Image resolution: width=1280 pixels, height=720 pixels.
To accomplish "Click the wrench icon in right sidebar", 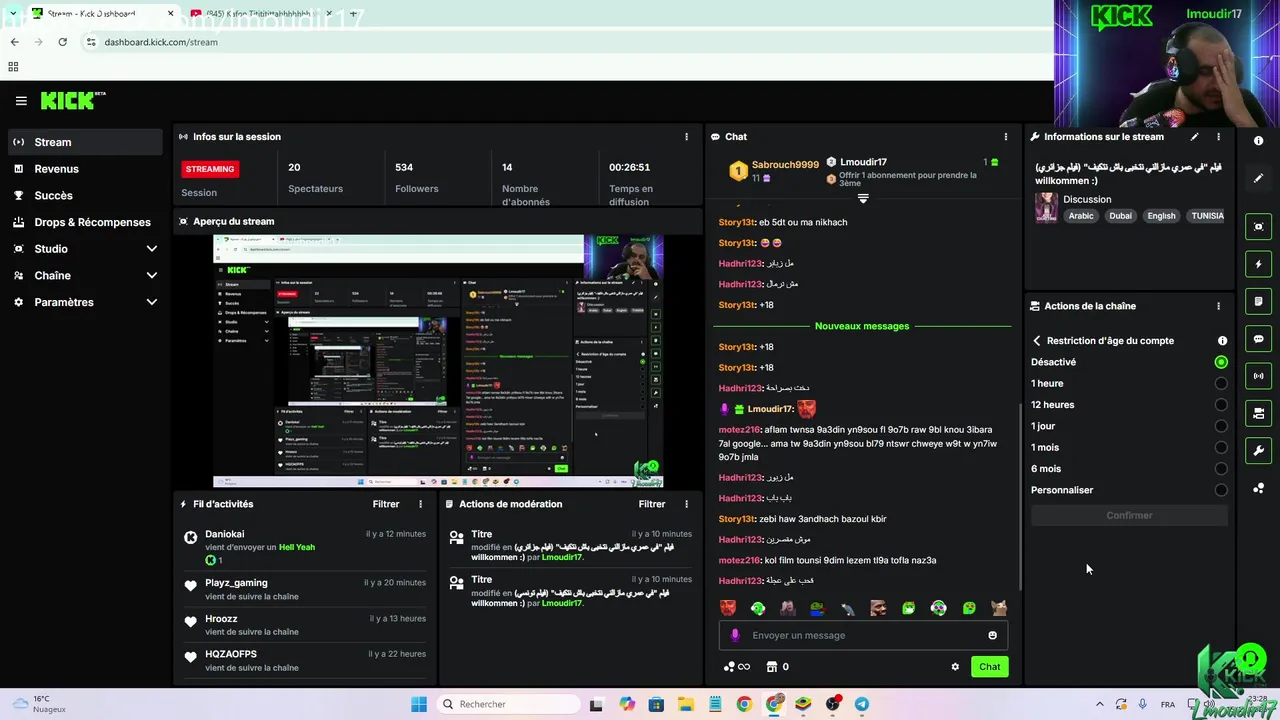I will point(1259,450).
